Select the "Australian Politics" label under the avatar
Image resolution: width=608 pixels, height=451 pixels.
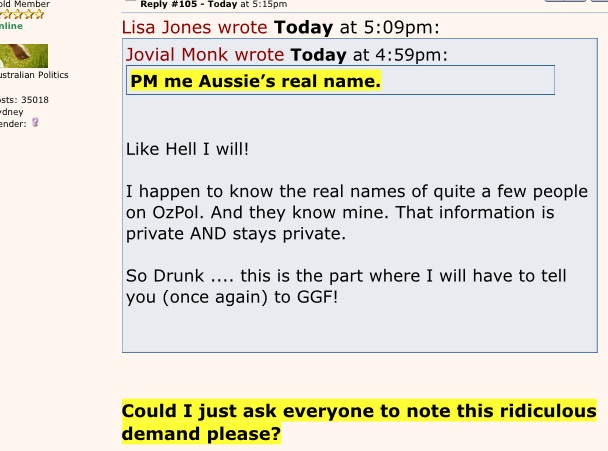pyautogui.click(x=34, y=75)
